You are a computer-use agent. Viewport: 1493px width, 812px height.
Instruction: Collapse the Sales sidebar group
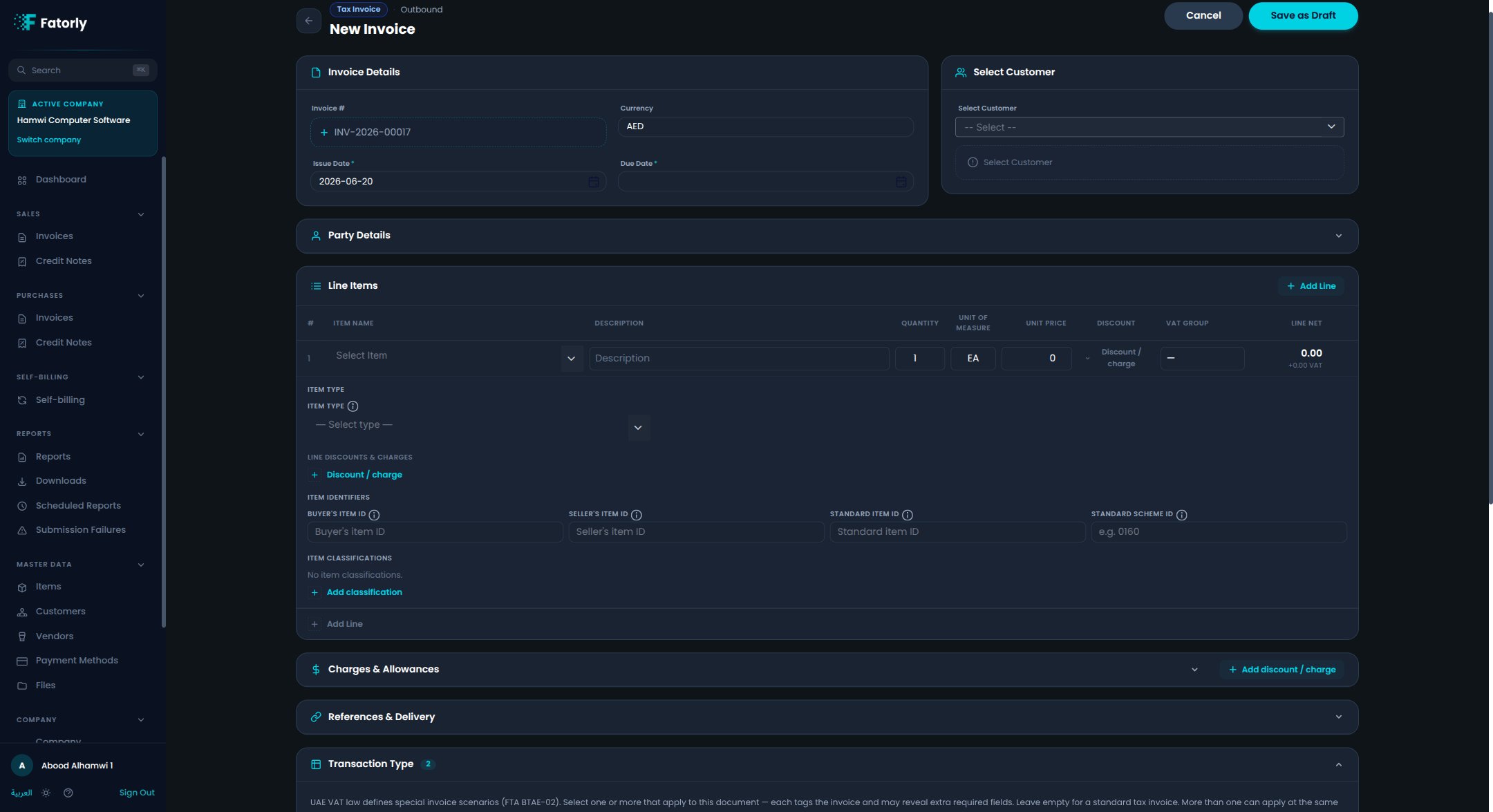coord(141,214)
